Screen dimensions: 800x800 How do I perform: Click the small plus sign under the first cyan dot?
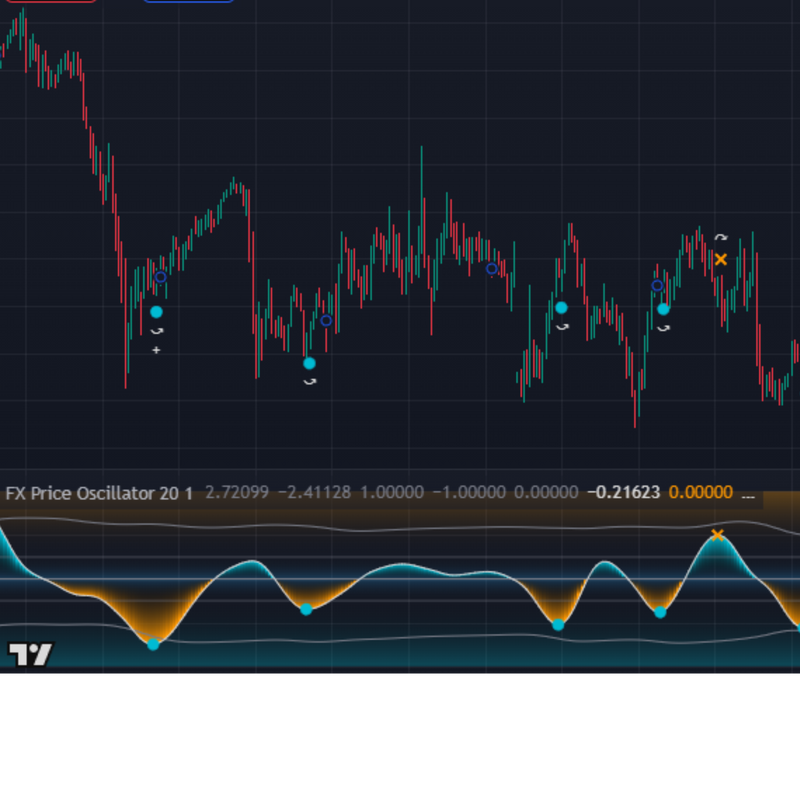[156, 350]
